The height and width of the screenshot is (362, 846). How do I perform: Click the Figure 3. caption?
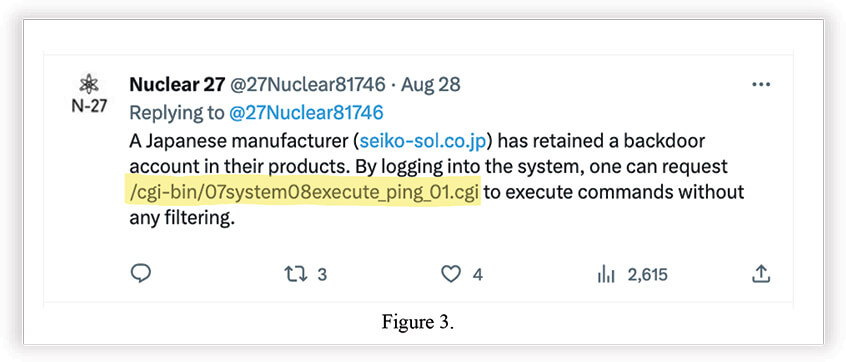418,322
